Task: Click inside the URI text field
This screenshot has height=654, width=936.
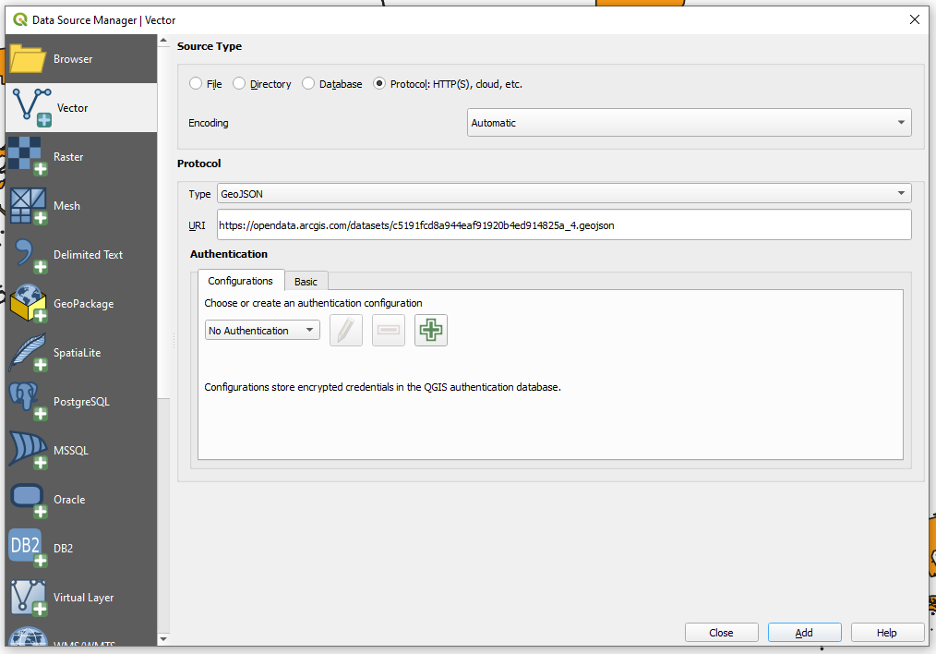Action: pyautogui.click(x=560, y=224)
